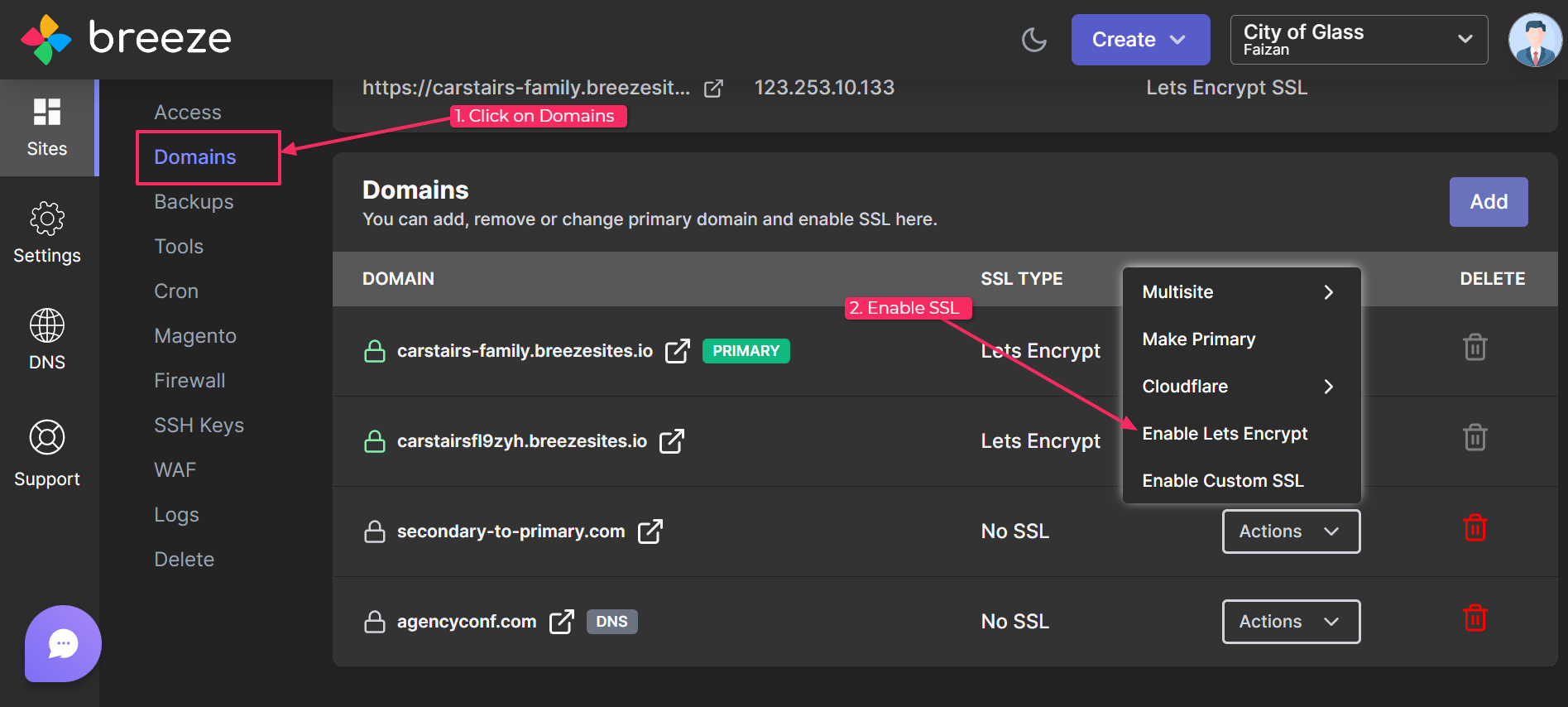The image size is (1568, 707).
Task: Delete agencyconf.com with red trash icon
Action: [x=1475, y=618]
